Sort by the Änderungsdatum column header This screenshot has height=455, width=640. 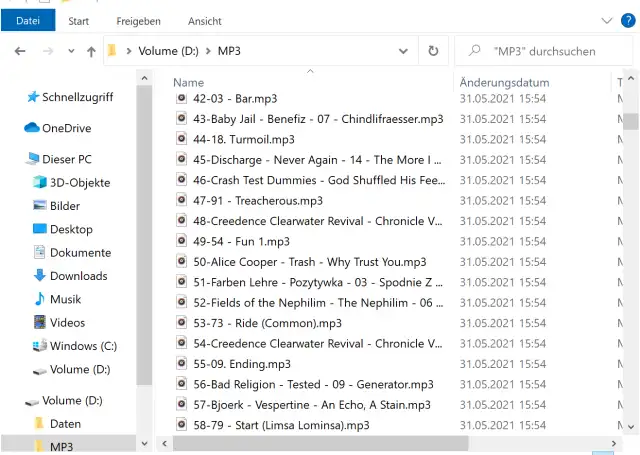pyautogui.click(x=504, y=82)
